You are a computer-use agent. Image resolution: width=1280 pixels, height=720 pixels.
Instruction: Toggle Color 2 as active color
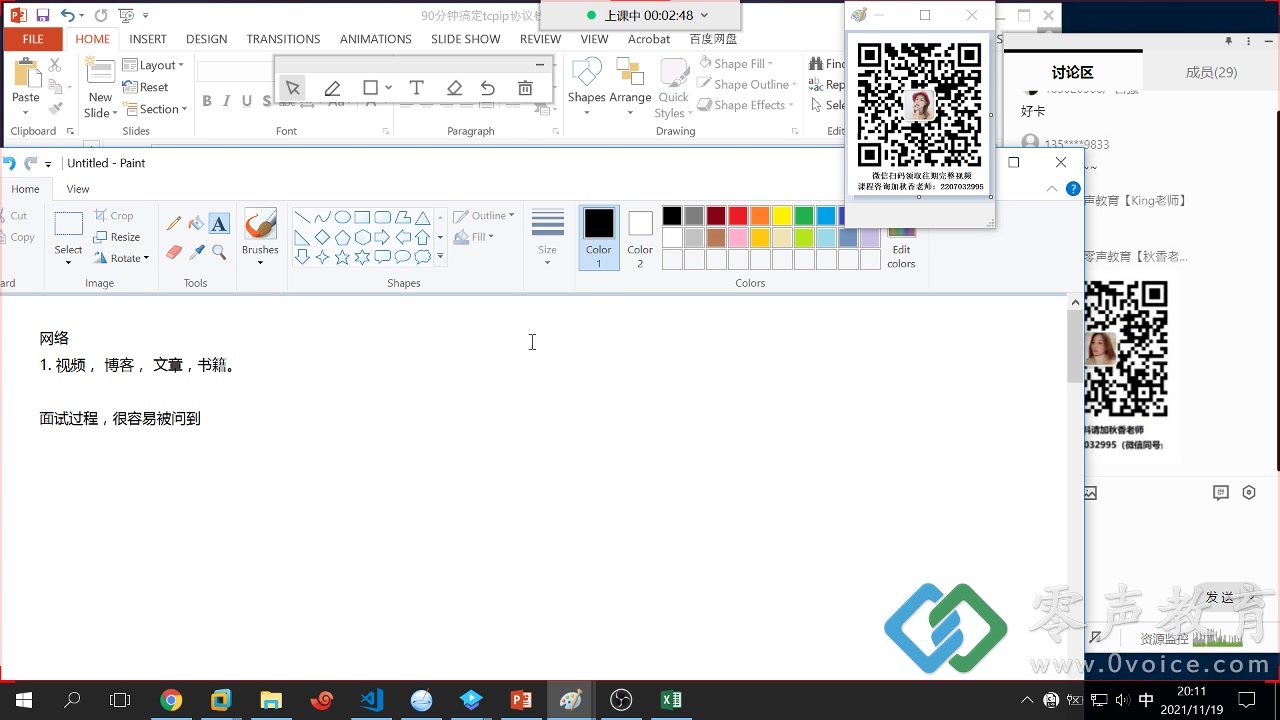pos(640,238)
